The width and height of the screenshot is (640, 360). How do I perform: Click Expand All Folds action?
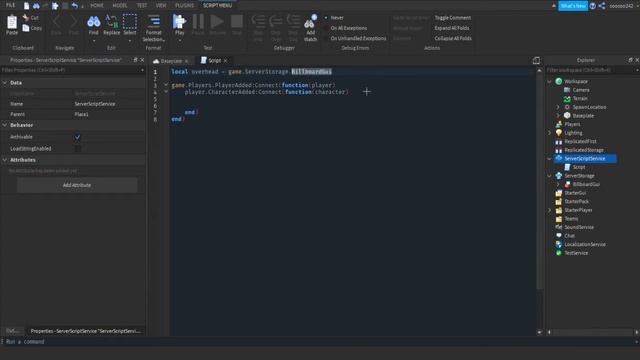coord(451,28)
